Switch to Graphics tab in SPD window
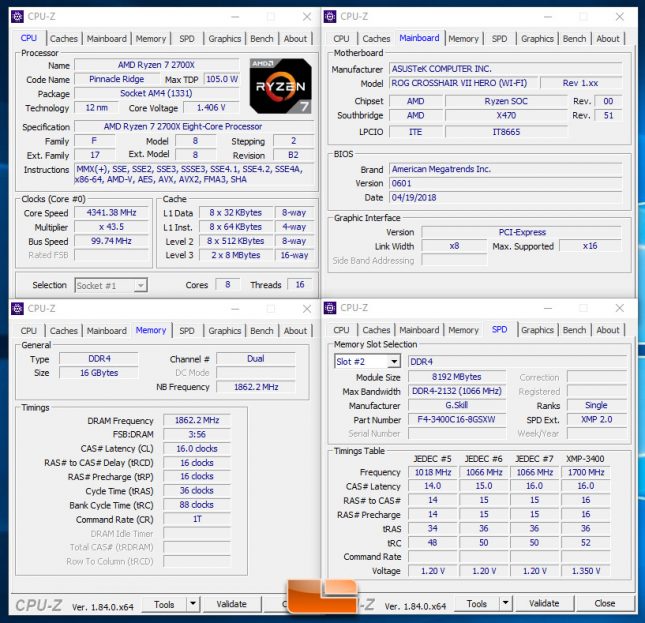Image resolution: width=645 pixels, height=623 pixels. 537,330
